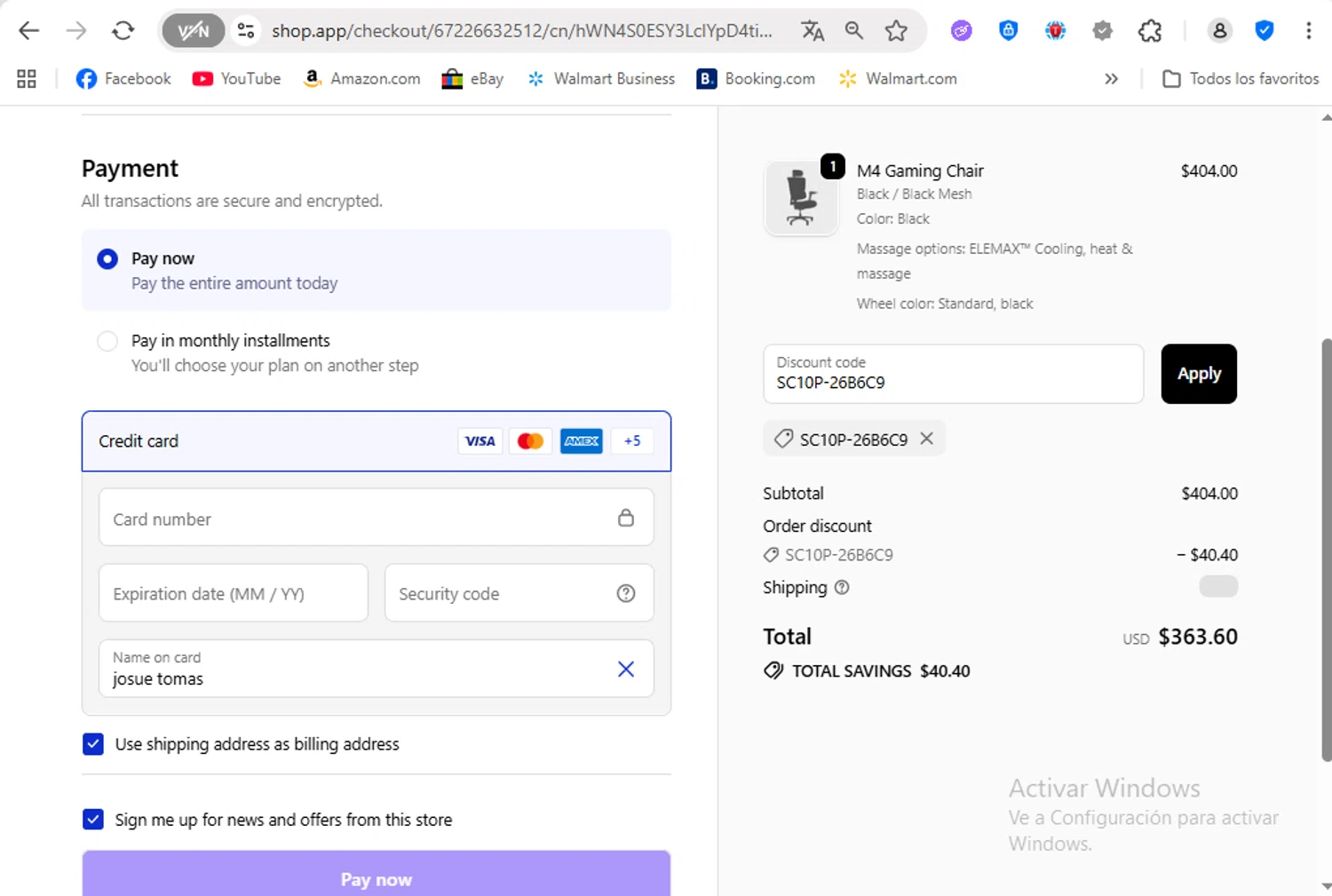
Task: Focus Expiration date field
Action: [x=234, y=593]
